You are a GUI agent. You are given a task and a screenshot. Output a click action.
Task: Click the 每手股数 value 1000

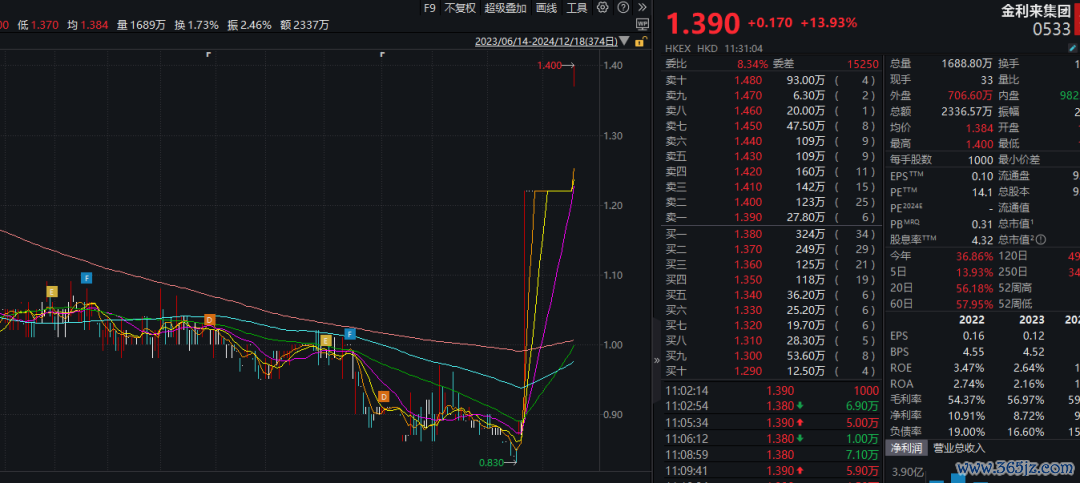point(979,160)
